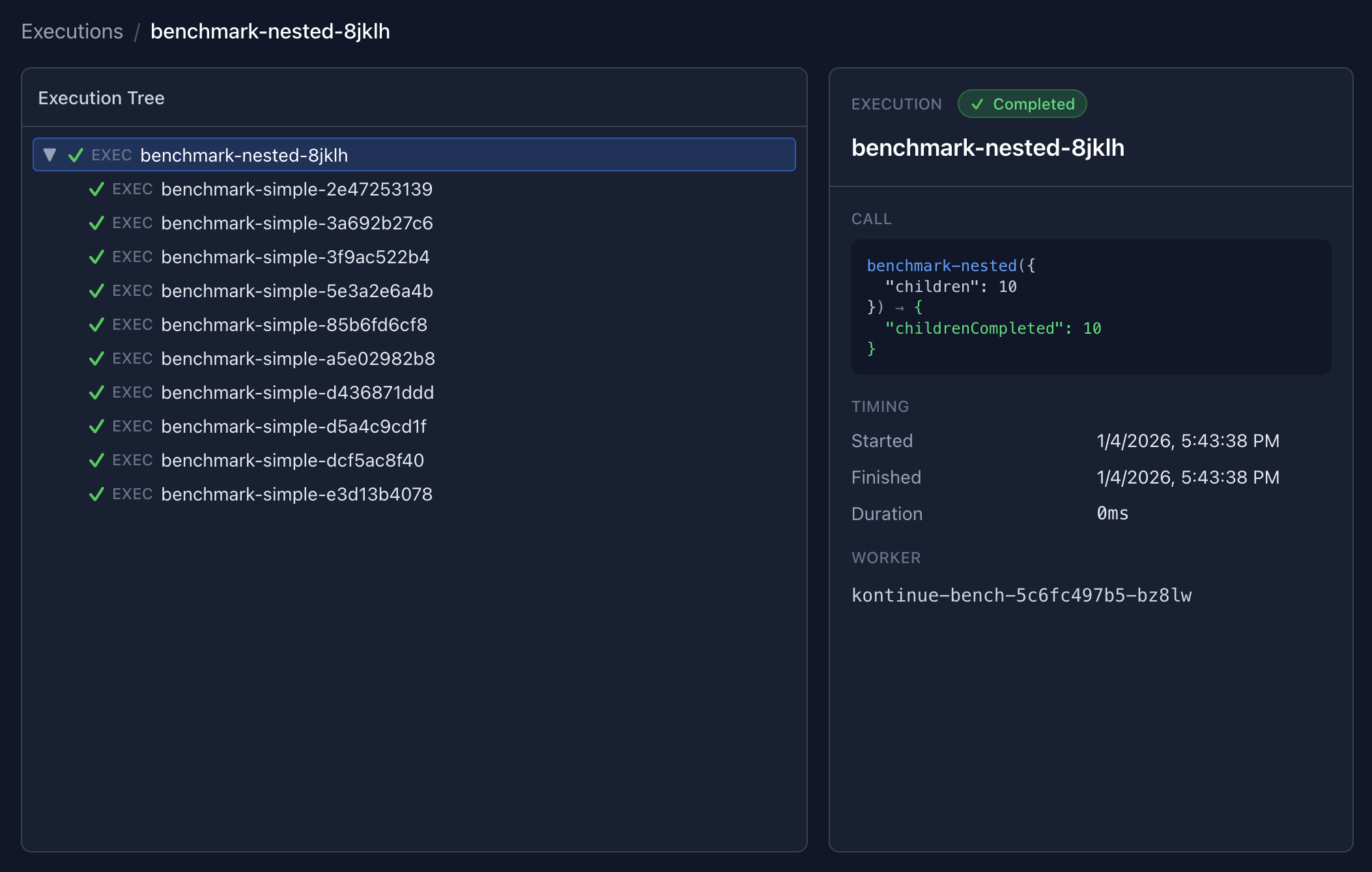Click the EXEC label on benchmark-simple-2e47253139 row
This screenshot has height=872, width=1372.
132,190
